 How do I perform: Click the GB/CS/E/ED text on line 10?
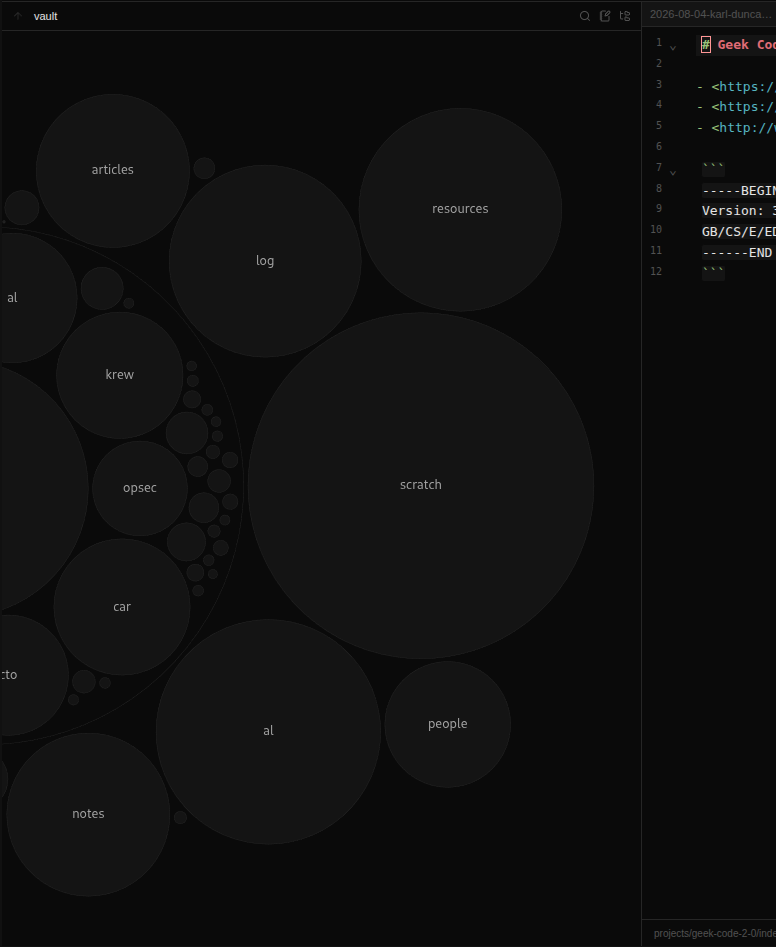pyautogui.click(x=739, y=232)
